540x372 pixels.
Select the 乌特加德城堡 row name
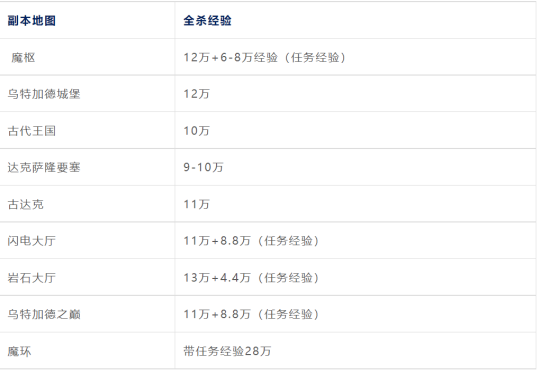pos(44,94)
